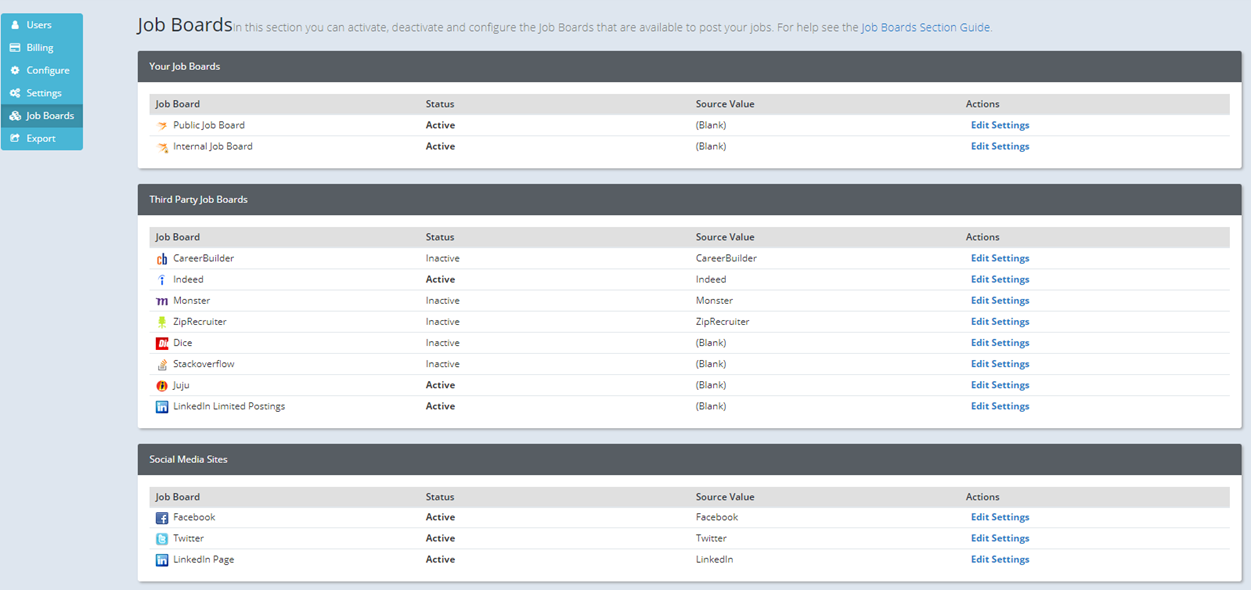Click the Twitter icon
The width and height of the screenshot is (1251, 590).
click(162, 538)
